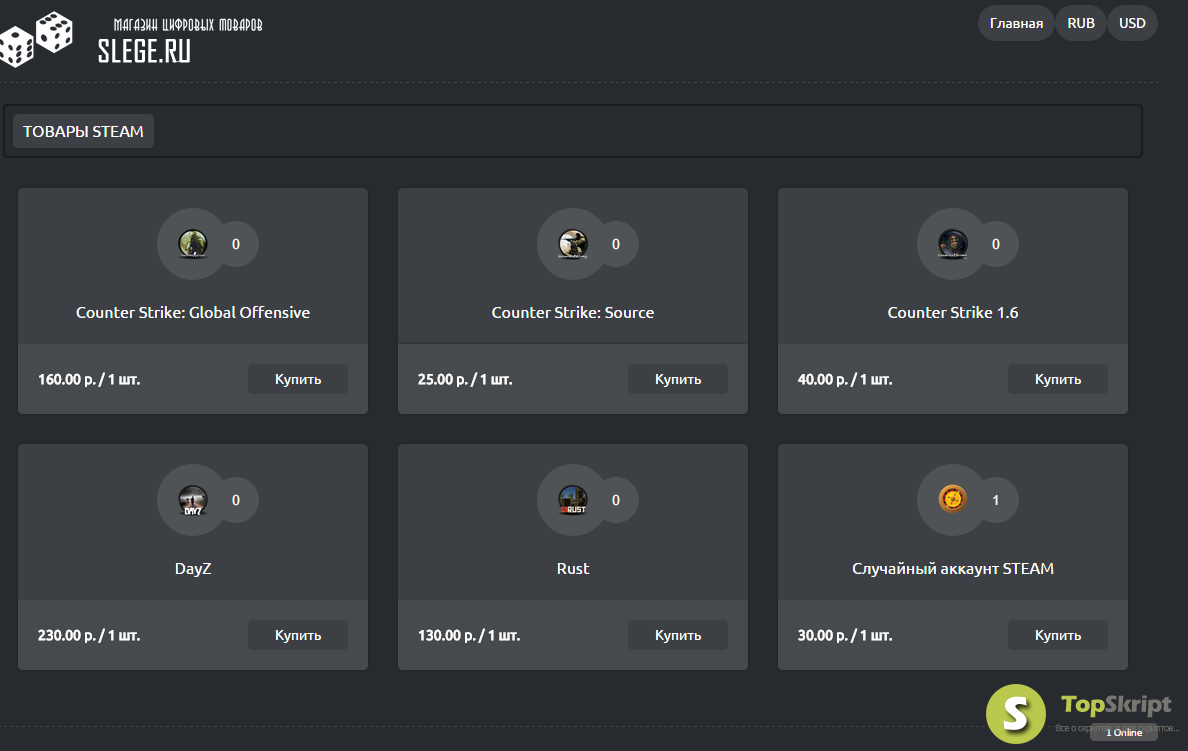The width and height of the screenshot is (1188, 751).
Task: Click the 40.00 р. / 1 шт. price
Action: tap(845, 380)
